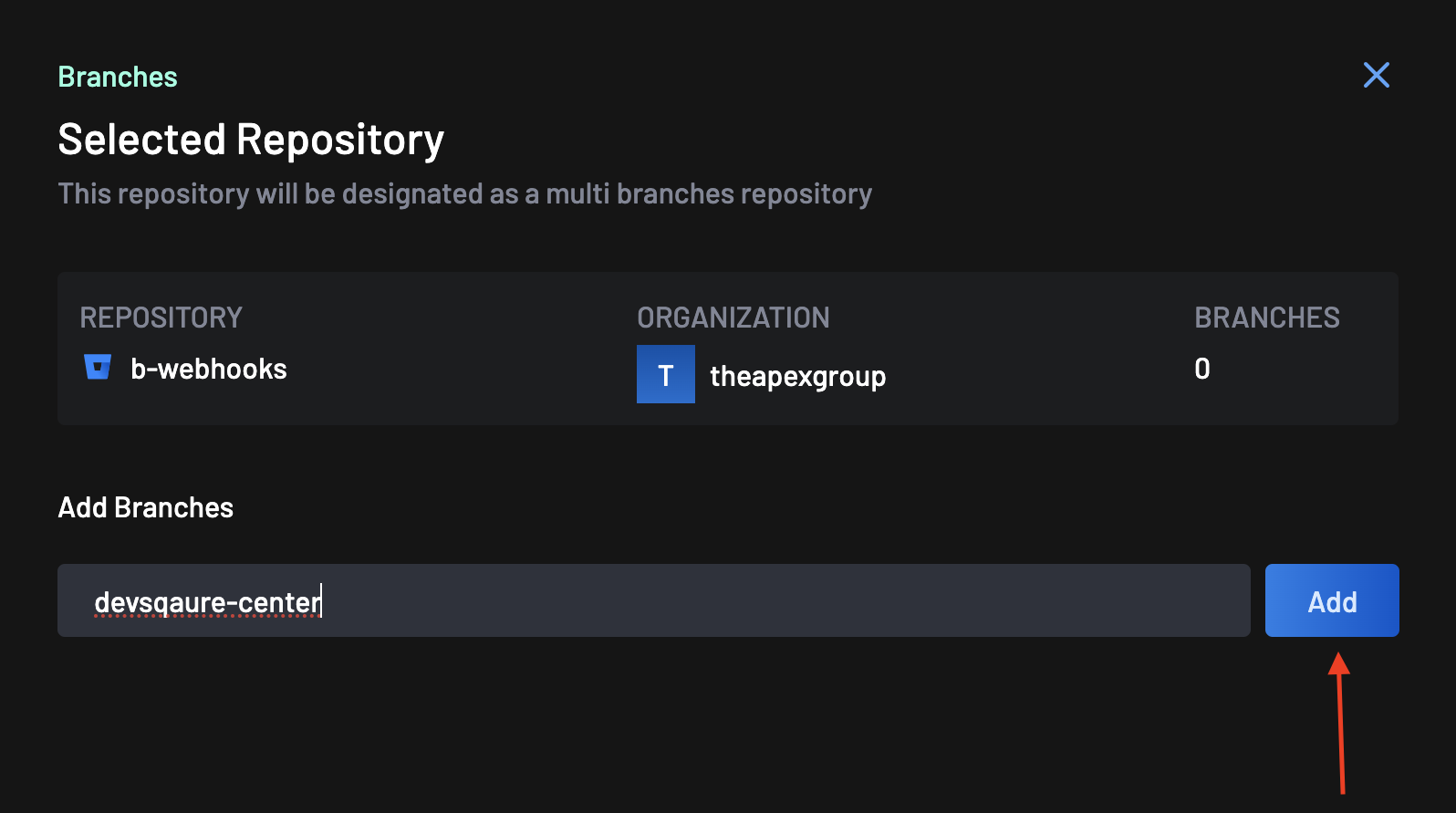
Task: Click the theapexgroup organization name
Action: coord(798,376)
